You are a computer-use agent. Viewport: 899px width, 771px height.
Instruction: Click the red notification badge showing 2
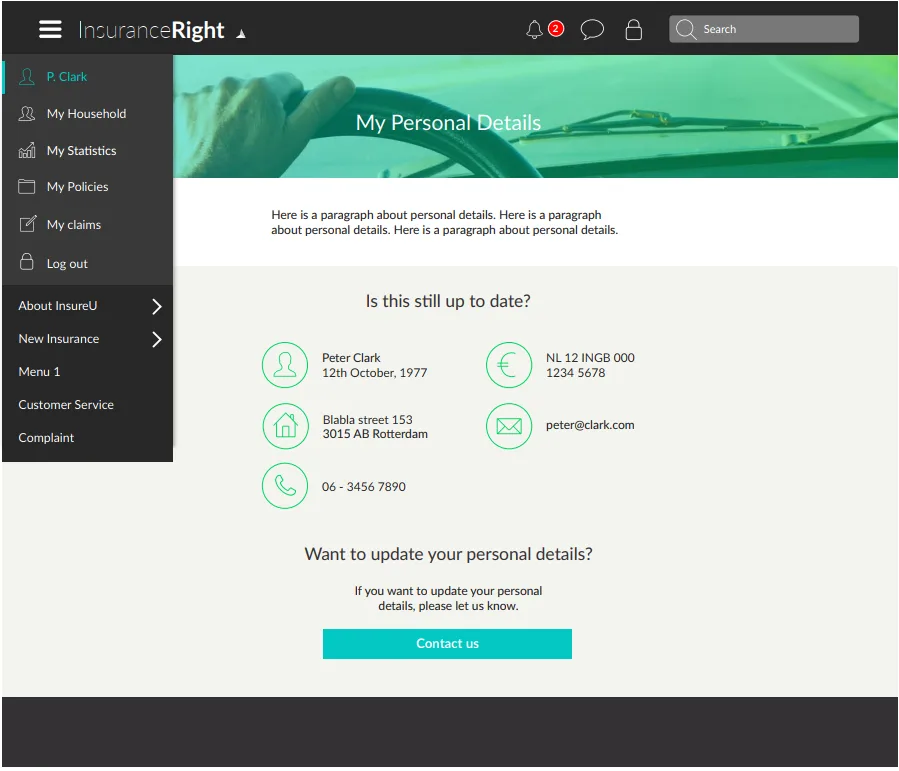click(556, 28)
